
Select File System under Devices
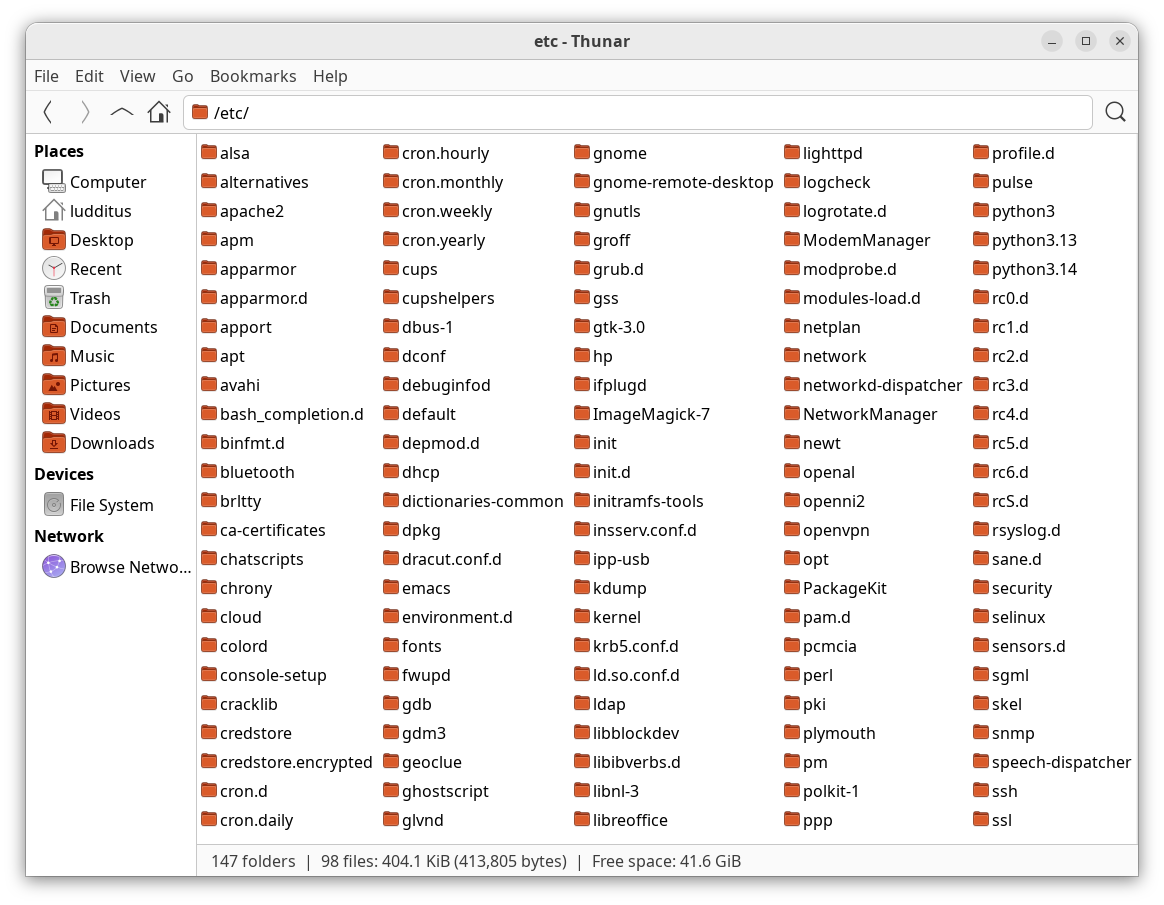111,505
